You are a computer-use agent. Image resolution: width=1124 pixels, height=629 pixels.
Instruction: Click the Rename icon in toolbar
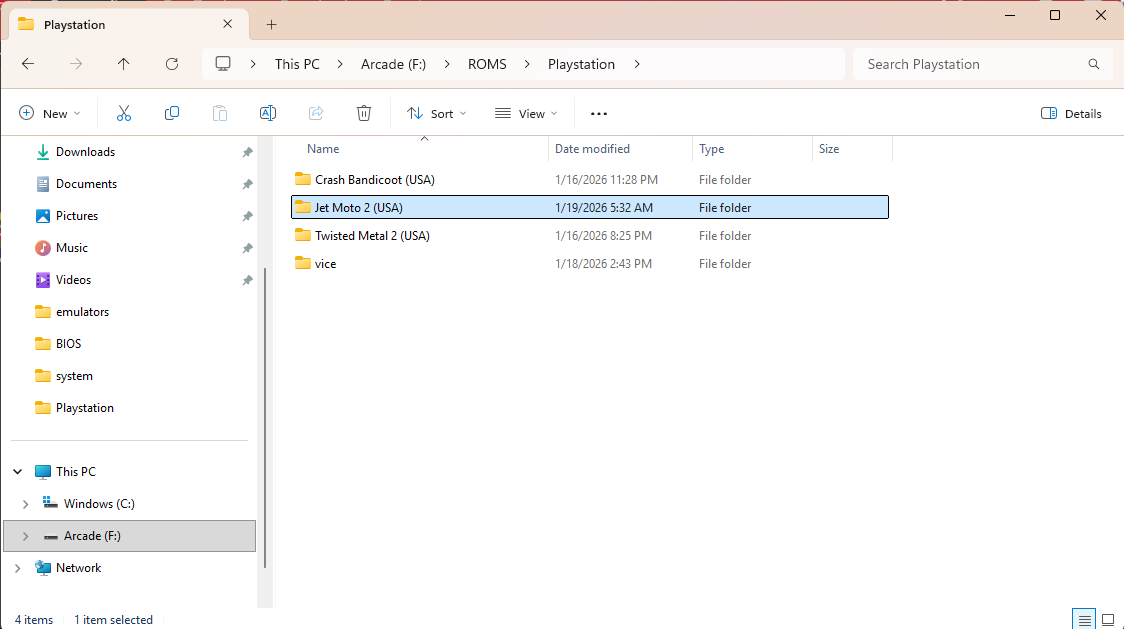point(268,114)
